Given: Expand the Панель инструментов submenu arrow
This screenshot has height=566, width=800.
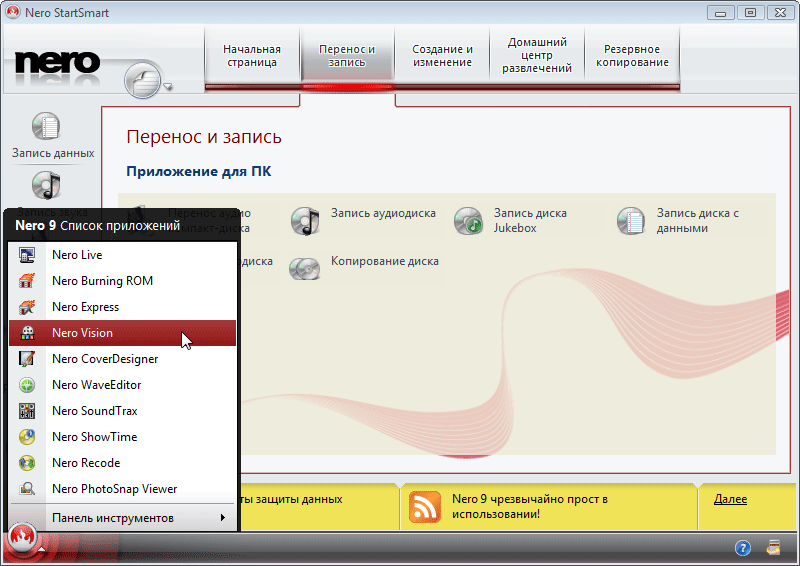Looking at the screenshot, I should click(x=222, y=518).
